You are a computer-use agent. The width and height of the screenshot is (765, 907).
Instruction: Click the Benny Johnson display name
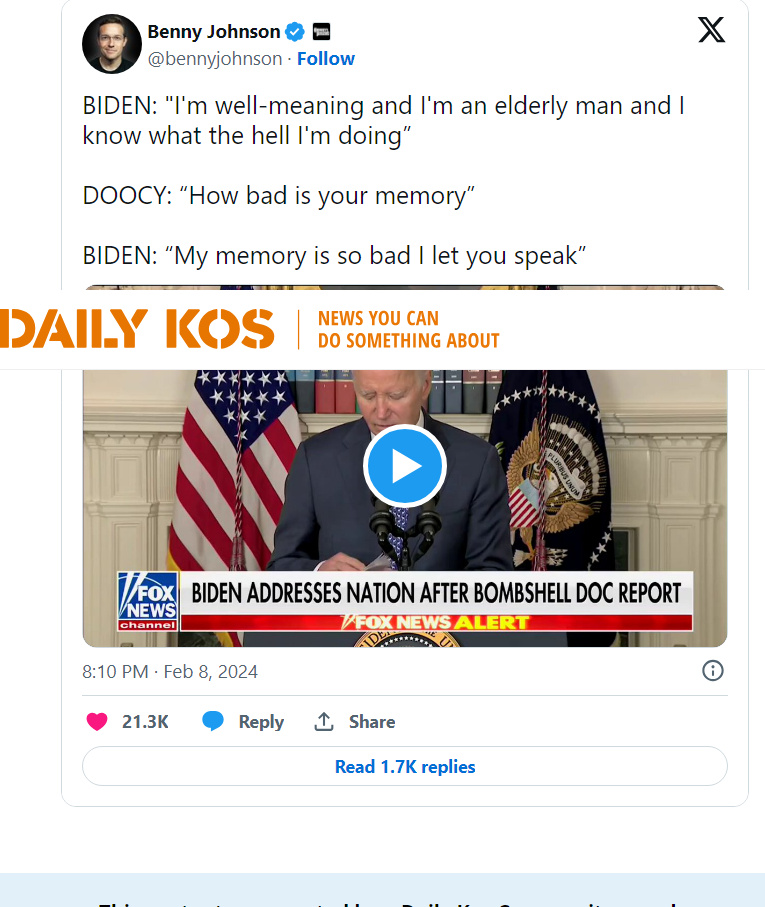pyautogui.click(x=213, y=31)
